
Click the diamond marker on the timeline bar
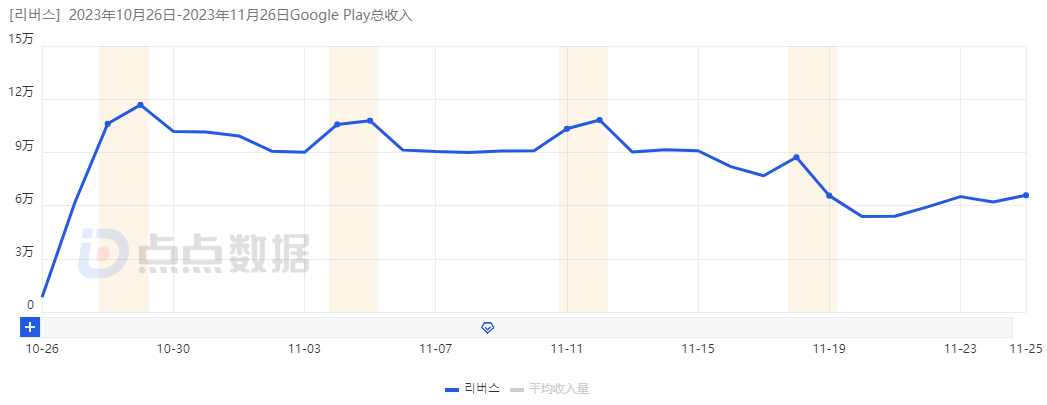[488, 327]
